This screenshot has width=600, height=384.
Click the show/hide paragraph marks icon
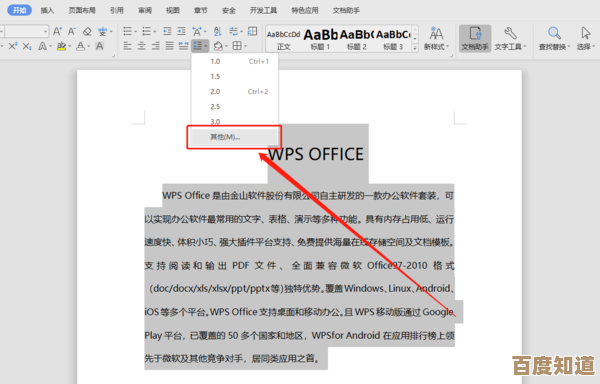pyautogui.click(x=233, y=31)
